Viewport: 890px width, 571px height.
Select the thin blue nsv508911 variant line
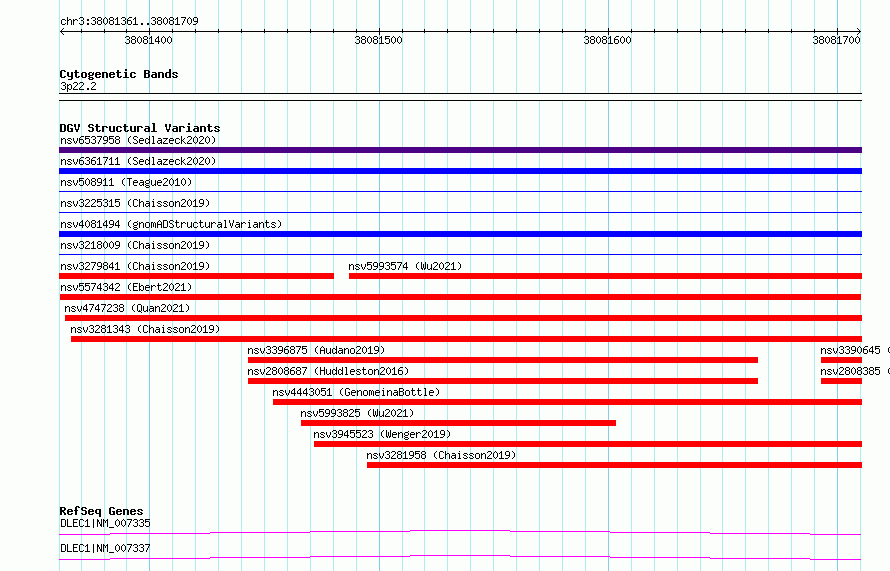tap(460, 192)
